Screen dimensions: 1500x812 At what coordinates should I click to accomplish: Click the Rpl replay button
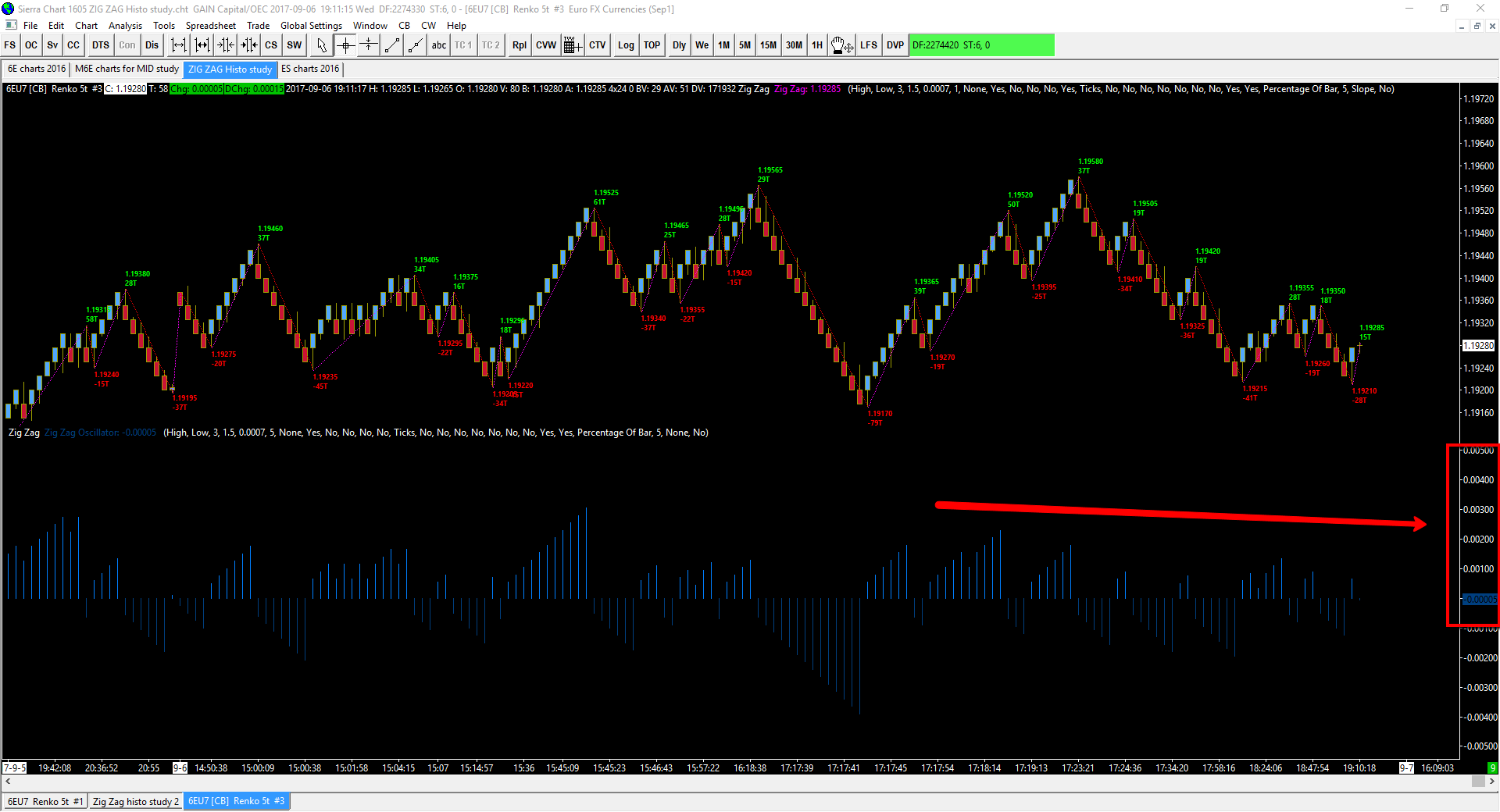(x=520, y=45)
